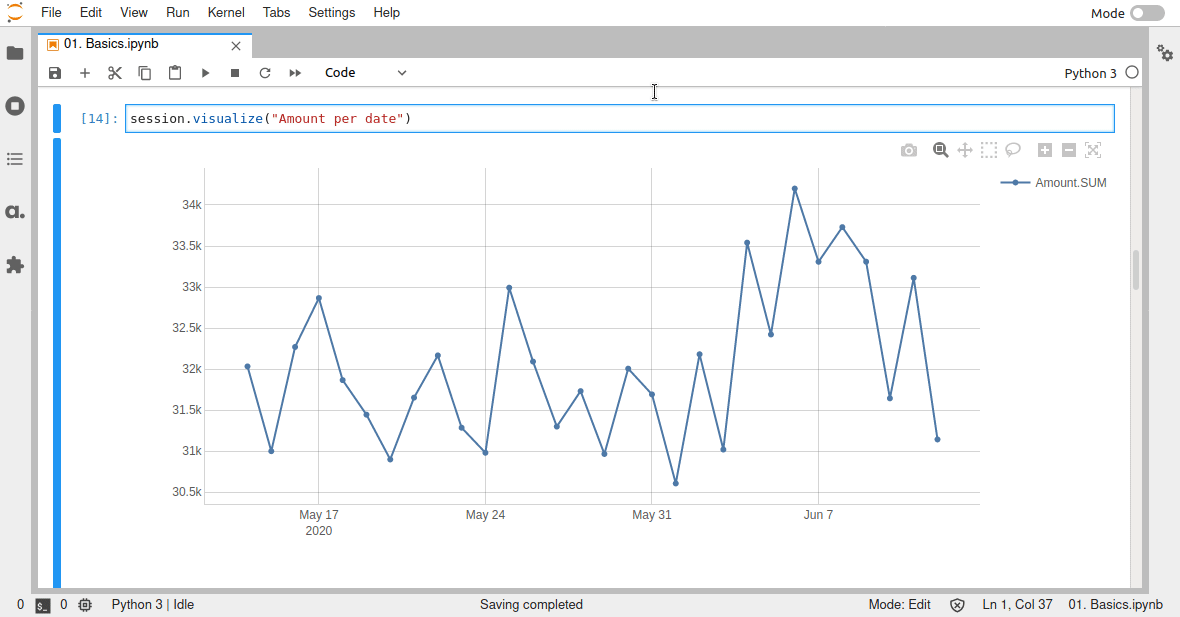Restart kernel and run all cells icon
Viewport: 1180px width, 617px height.
pyautogui.click(x=295, y=73)
